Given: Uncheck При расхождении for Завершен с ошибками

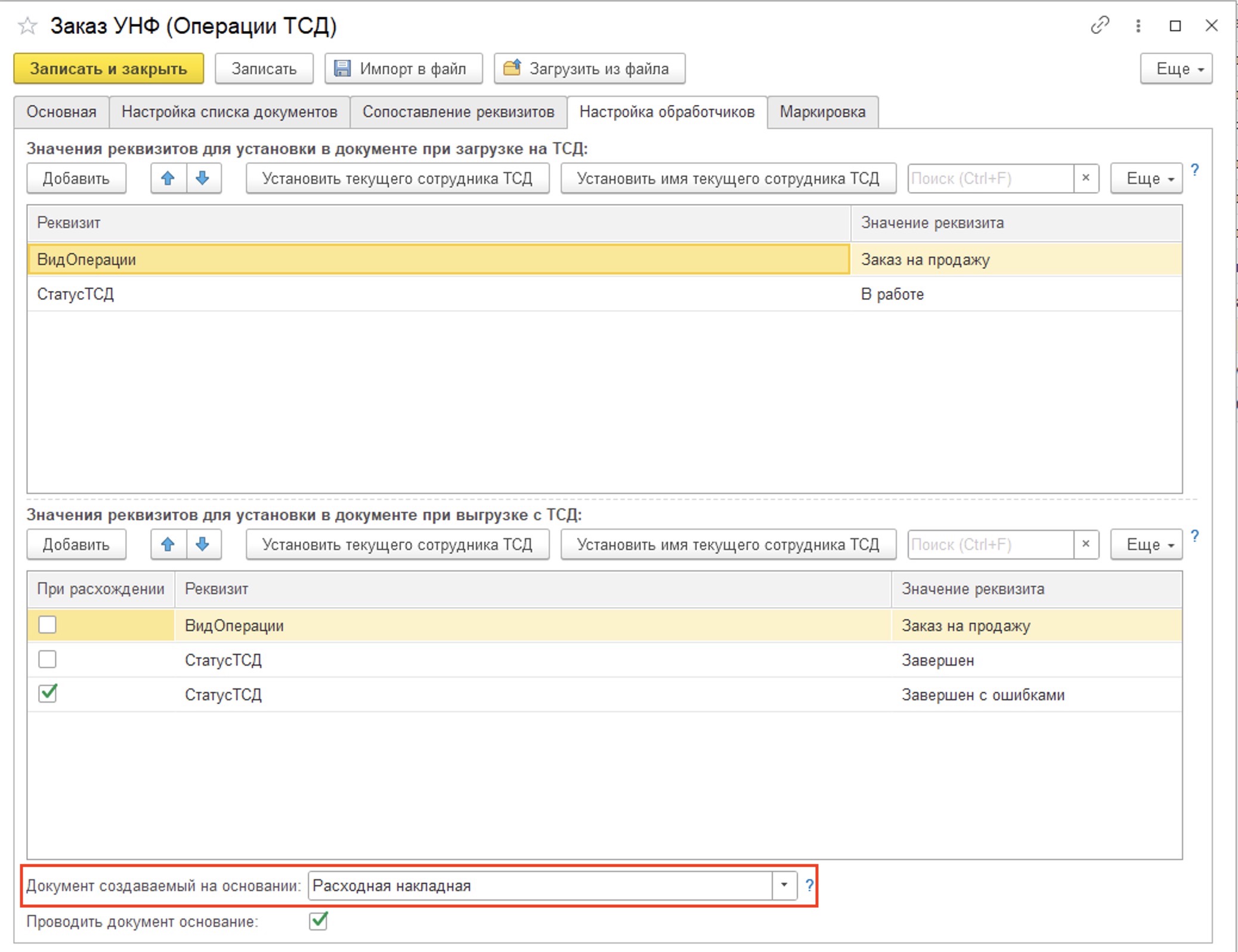Looking at the screenshot, I should click(48, 694).
